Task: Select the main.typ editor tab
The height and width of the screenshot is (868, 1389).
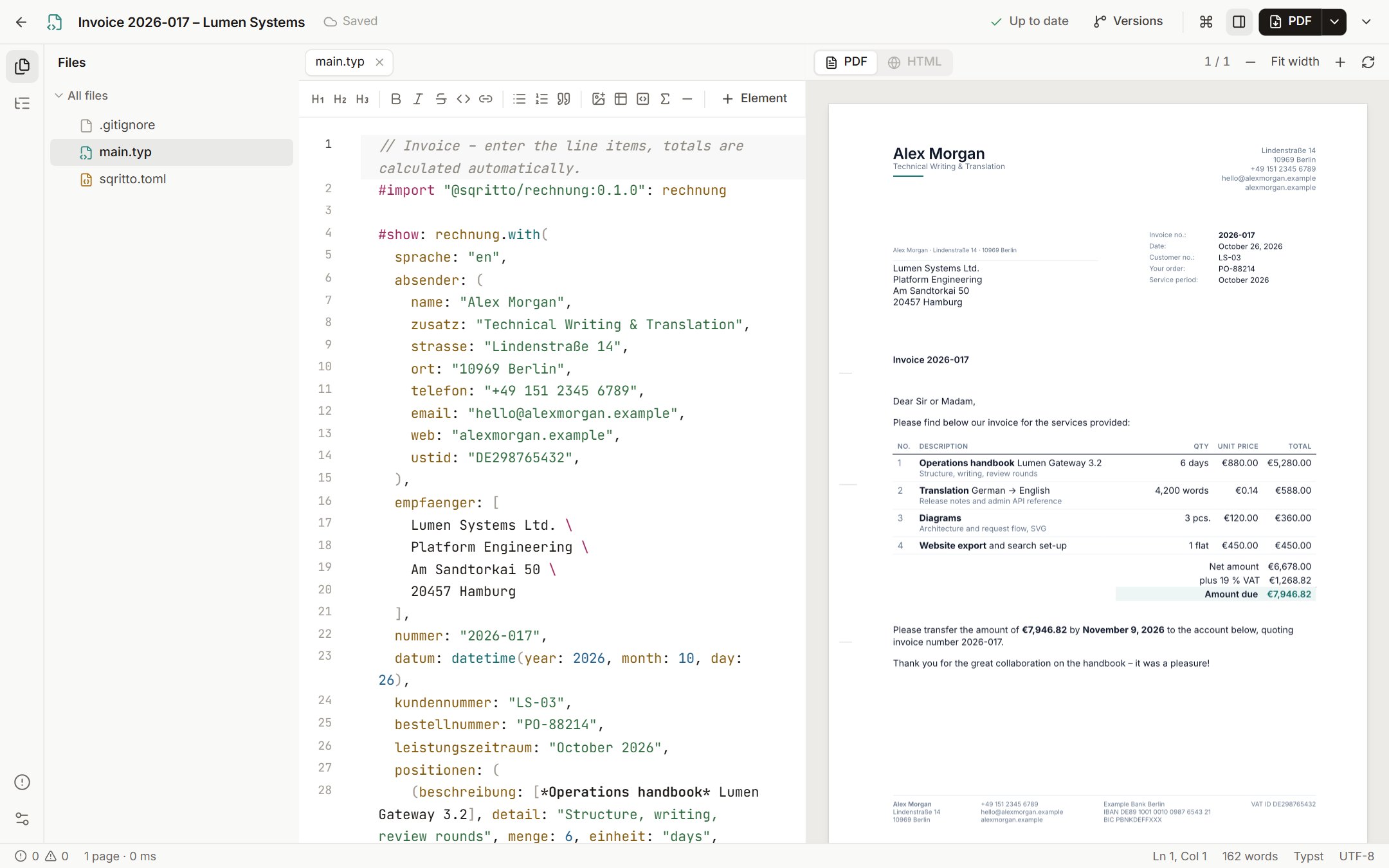Action: click(x=340, y=62)
